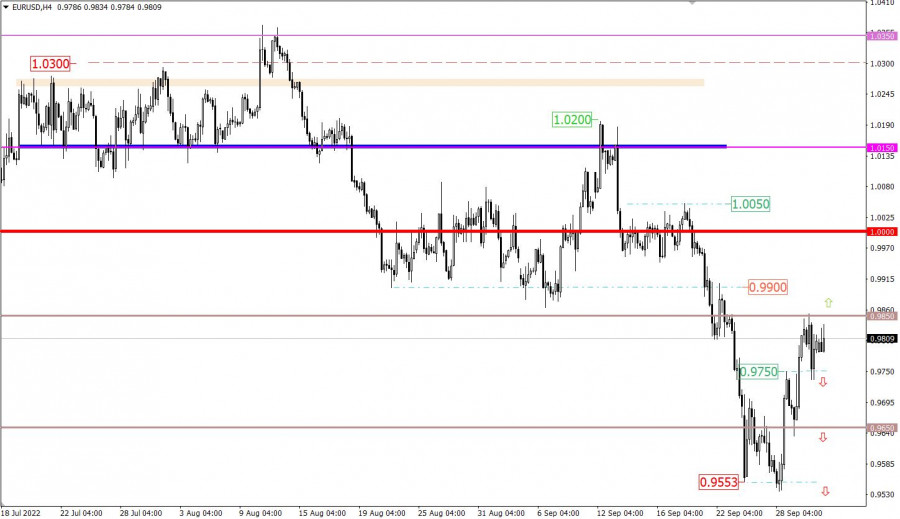This screenshot has width=900, height=519.
Task: Click the red down arrow below 0.9750 label
Action: pos(823,382)
